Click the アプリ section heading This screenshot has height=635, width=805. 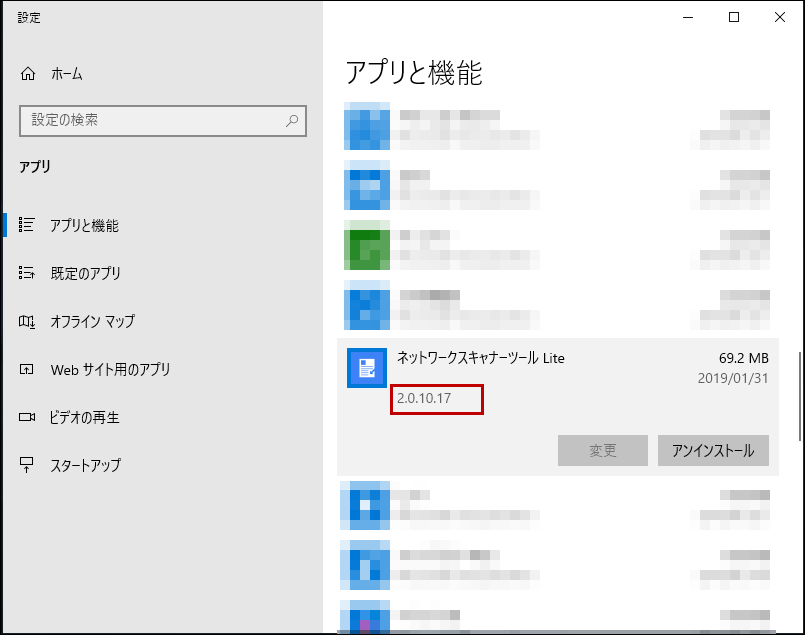(x=35, y=167)
